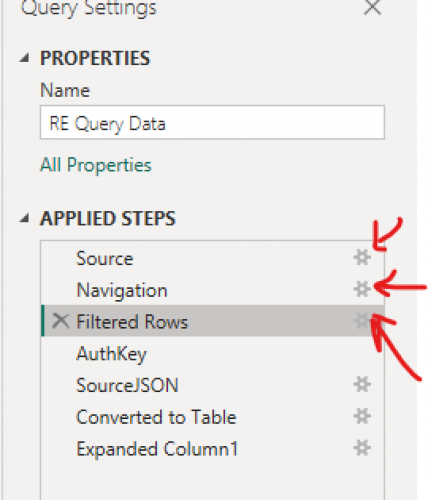Open settings gear for Source step

tap(362, 258)
